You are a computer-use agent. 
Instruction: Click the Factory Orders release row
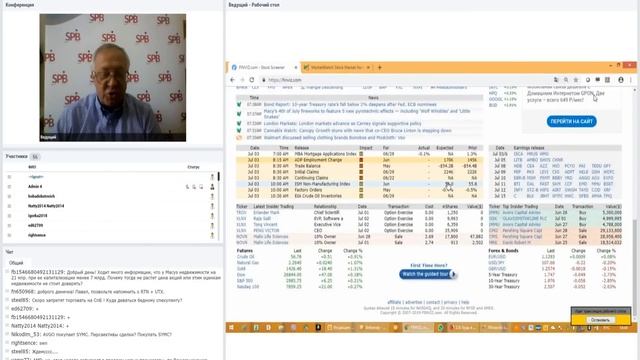tap(359, 190)
